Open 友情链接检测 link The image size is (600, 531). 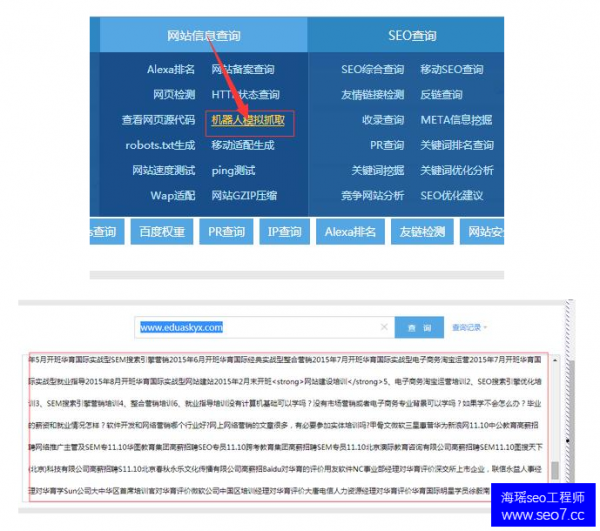(x=372, y=94)
